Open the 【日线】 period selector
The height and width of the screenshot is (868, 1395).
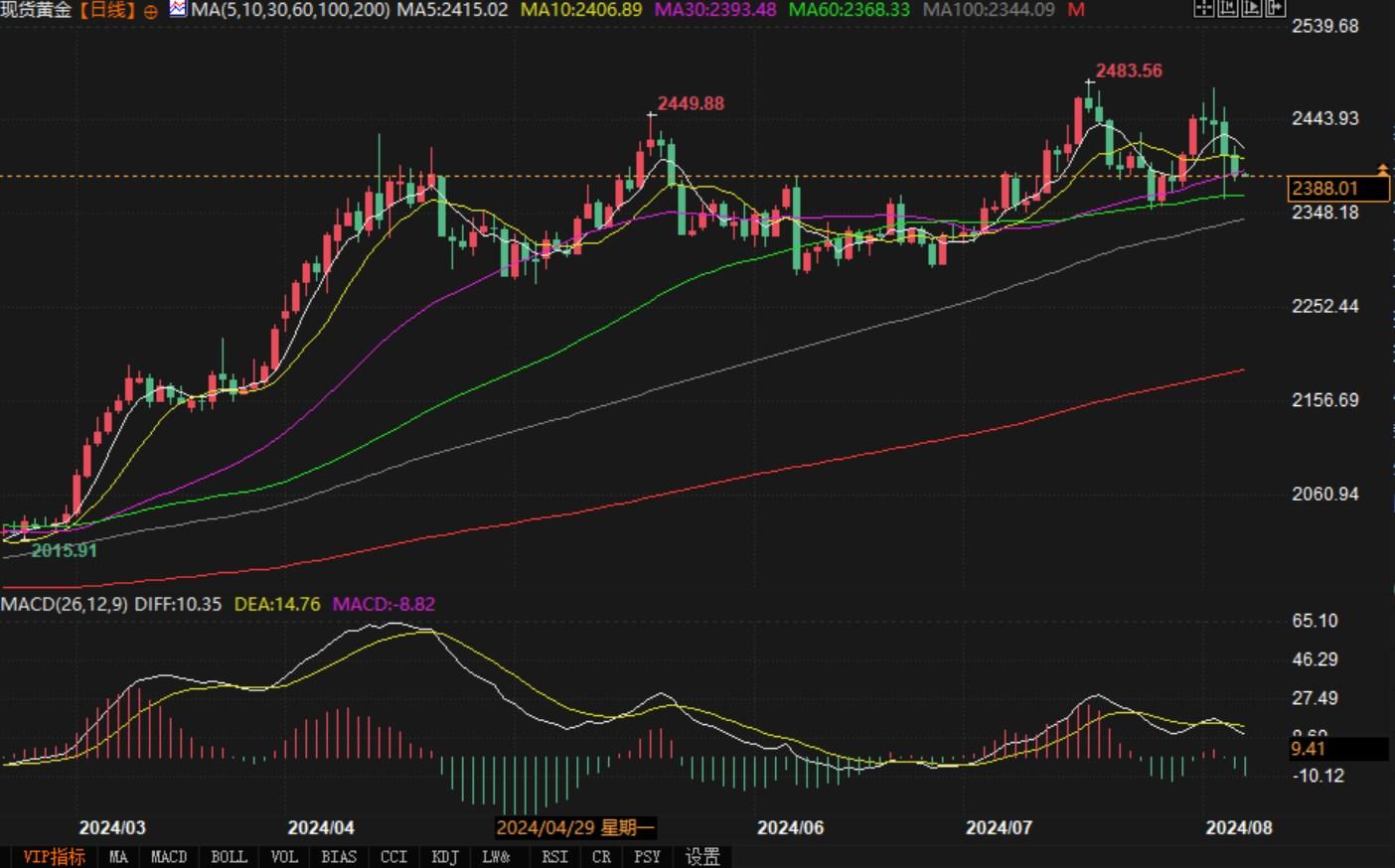105,10
